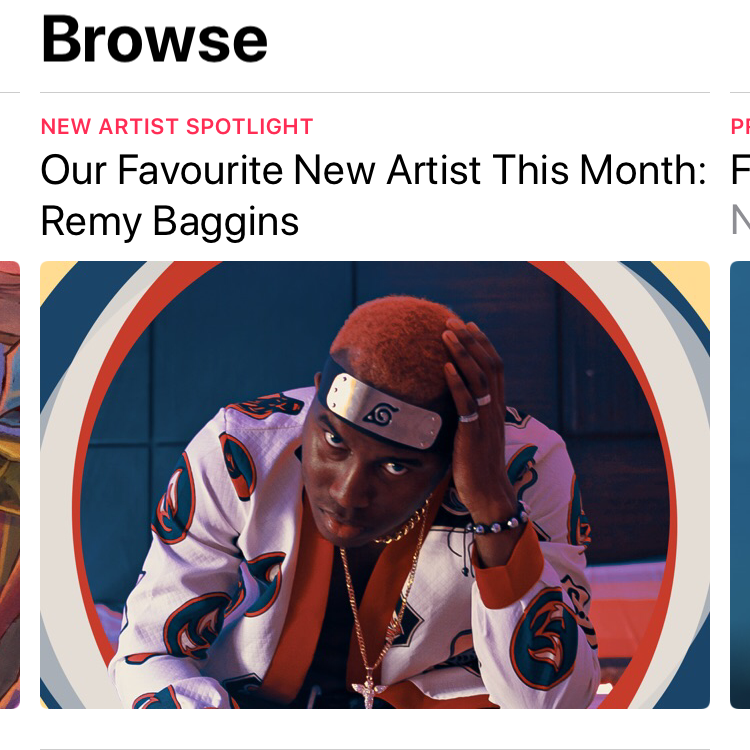Image resolution: width=750 pixels, height=750 pixels.
Task: Tap the cut-off pink label of next card
Action: (740, 127)
